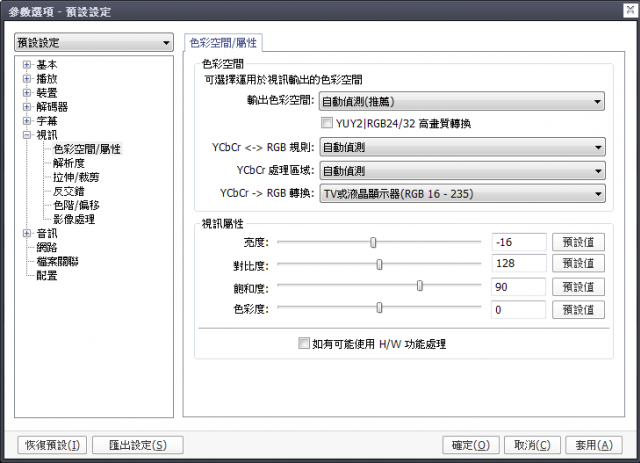This screenshot has width=640, height=463.
Task: Click the 套用(A) button
Action: 594,445
